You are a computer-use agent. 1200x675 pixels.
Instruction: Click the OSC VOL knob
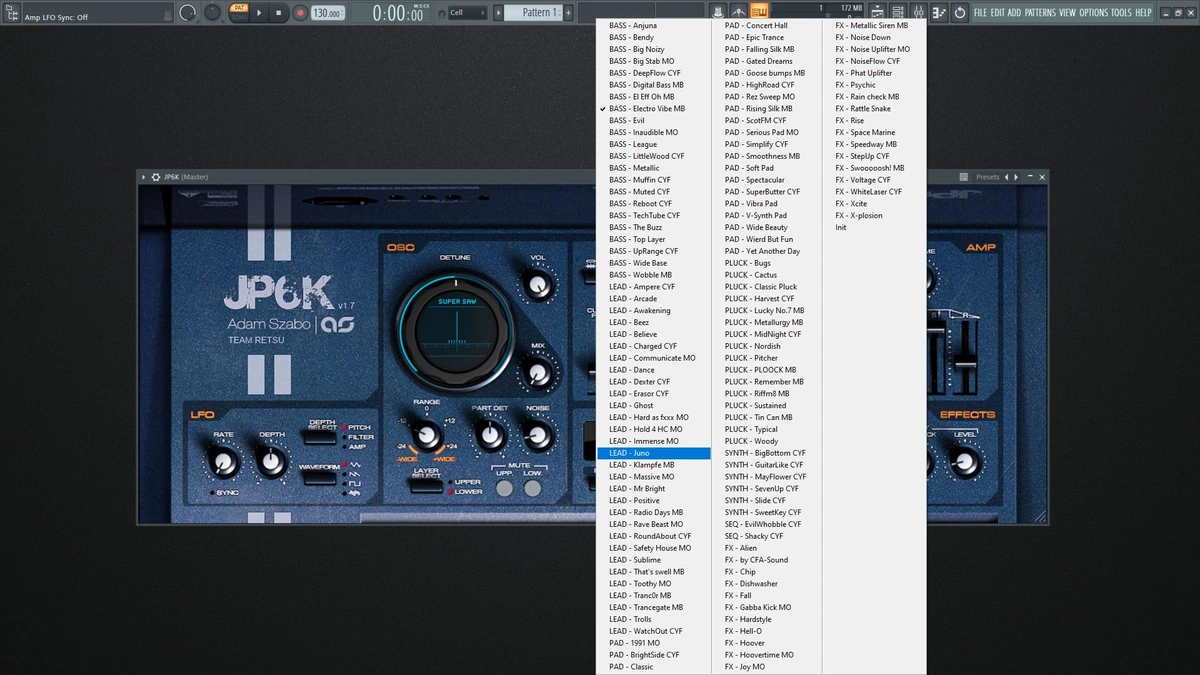pyautogui.click(x=538, y=284)
